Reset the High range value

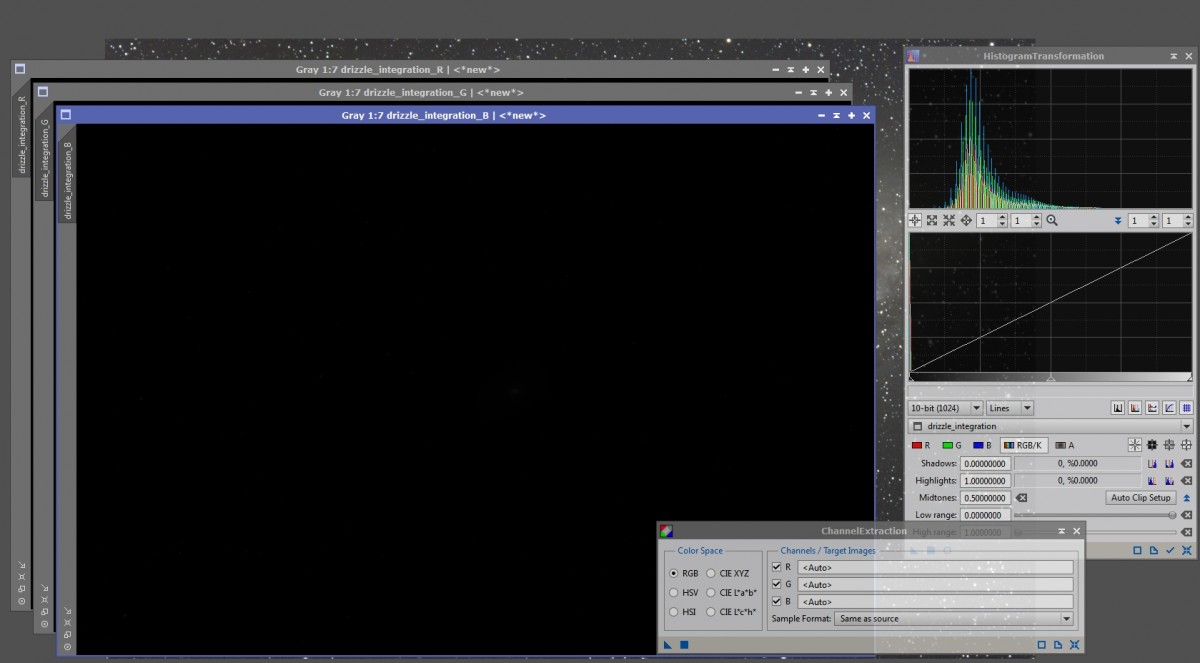click(x=1187, y=532)
